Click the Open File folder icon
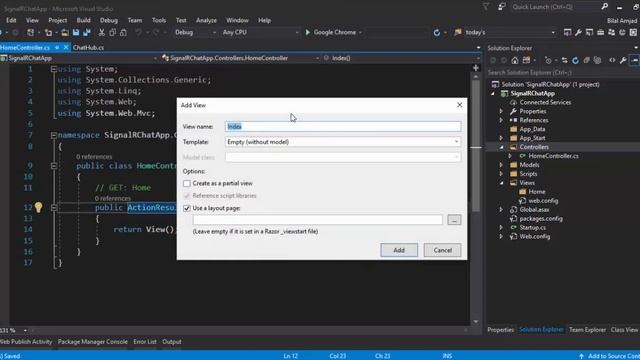Image resolution: width=640 pixels, height=360 pixels. [65, 32]
